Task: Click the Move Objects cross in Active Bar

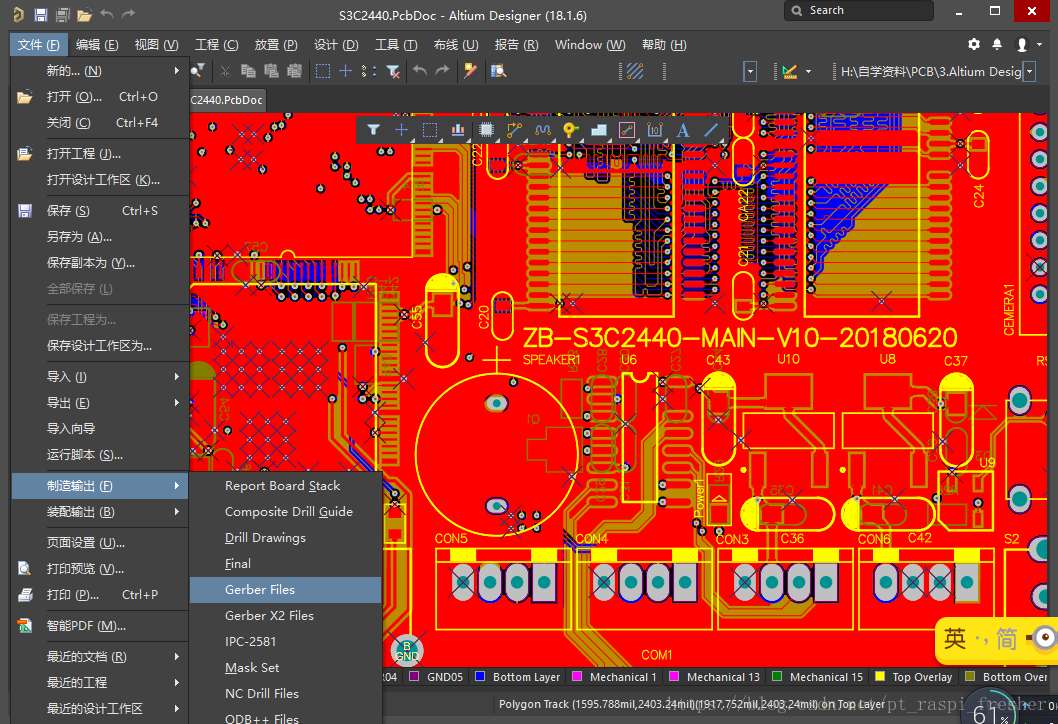Action: [x=401, y=130]
